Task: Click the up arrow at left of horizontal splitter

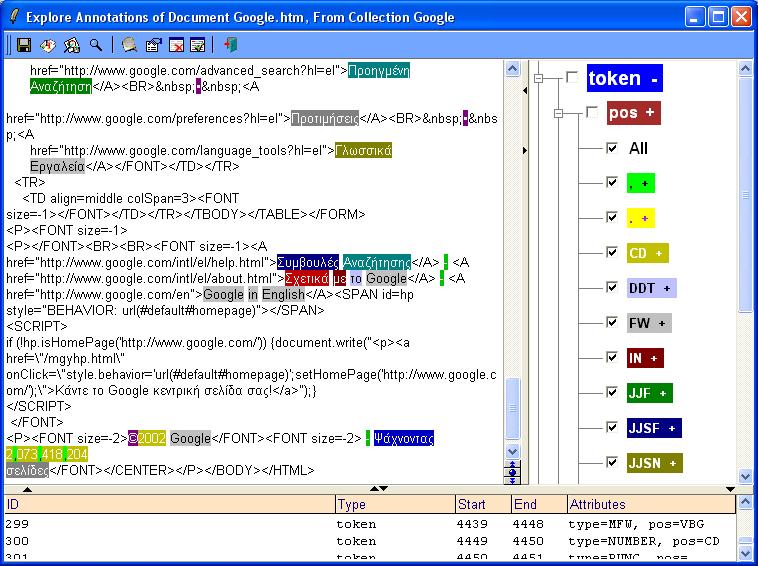Action: click(28, 489)
